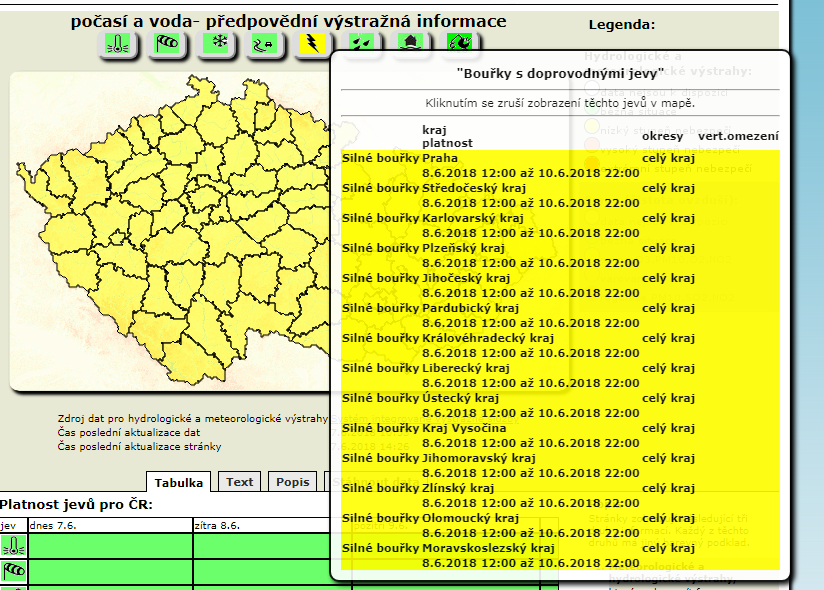This screenshot has height=590, width=824.
Task: Select the wind sock warning icon in the top toolbar
Action: 167,44
